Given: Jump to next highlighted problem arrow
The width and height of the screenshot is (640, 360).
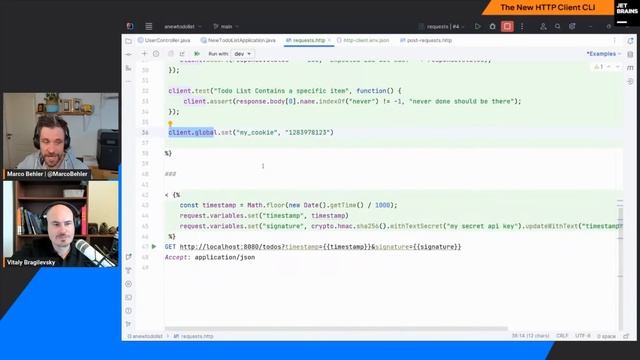Looking at the screenshot, I should 618,67.
